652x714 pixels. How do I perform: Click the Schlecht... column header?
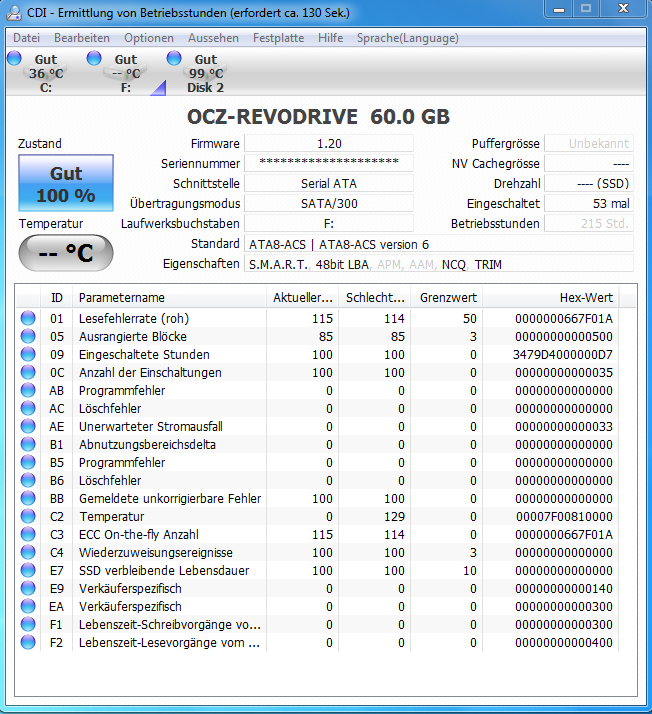point(375,298)
